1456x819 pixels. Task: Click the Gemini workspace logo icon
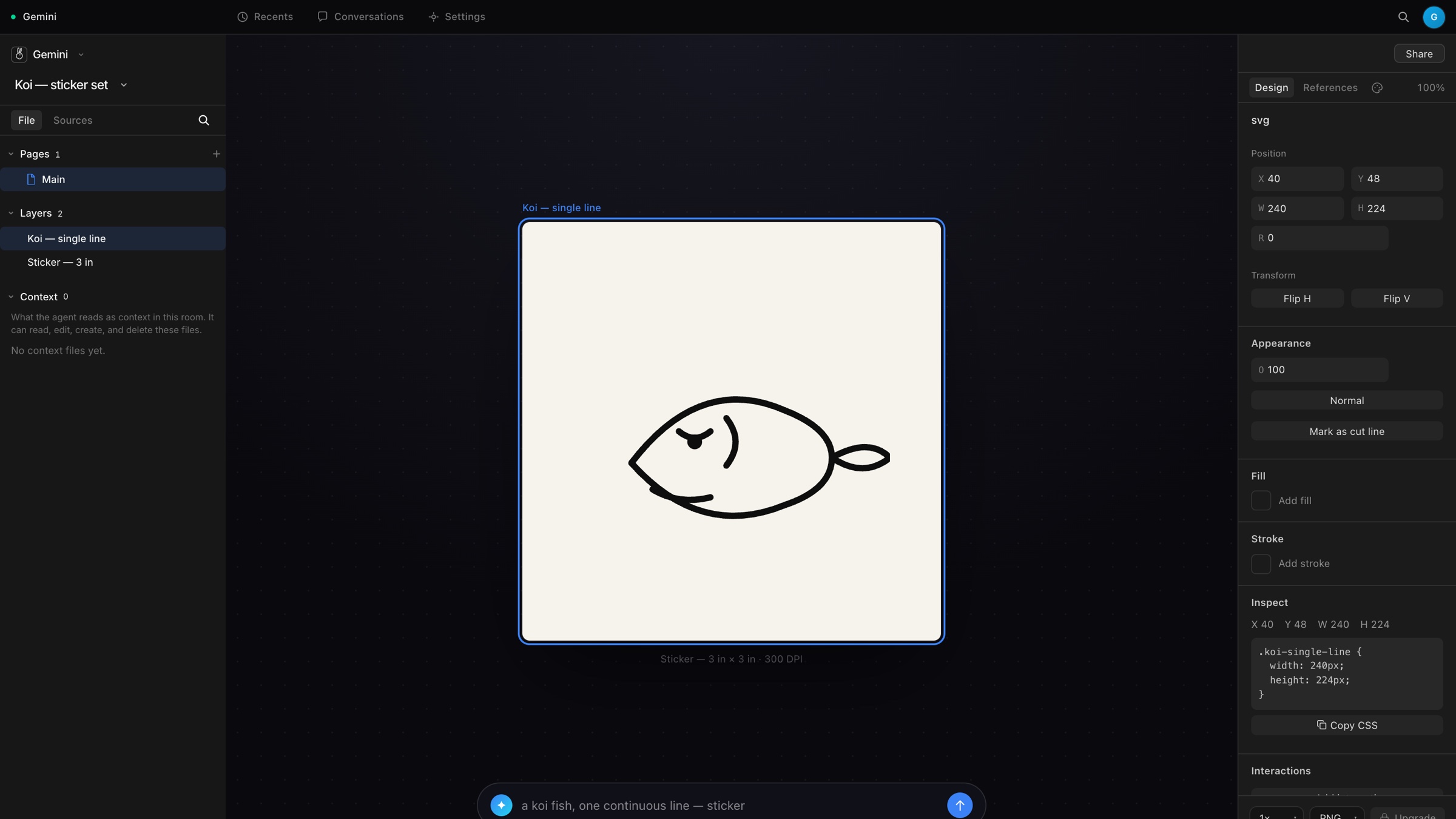[19, 55]
